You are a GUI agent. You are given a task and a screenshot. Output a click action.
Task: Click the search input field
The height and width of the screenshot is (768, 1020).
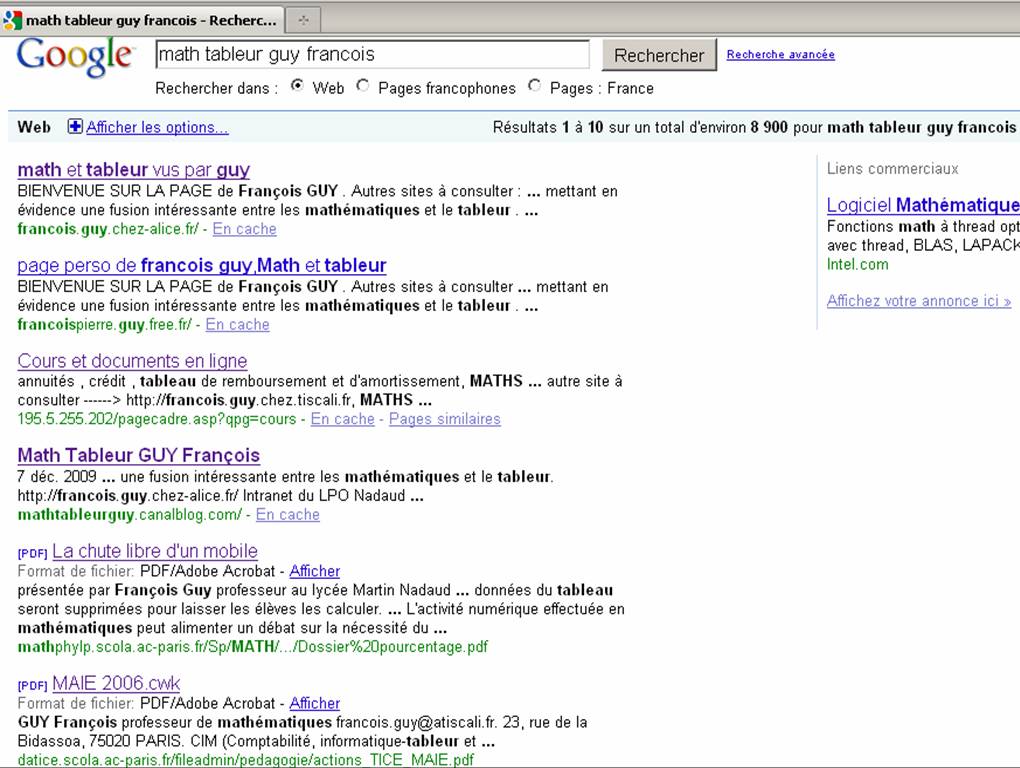[x=372, y=55]
